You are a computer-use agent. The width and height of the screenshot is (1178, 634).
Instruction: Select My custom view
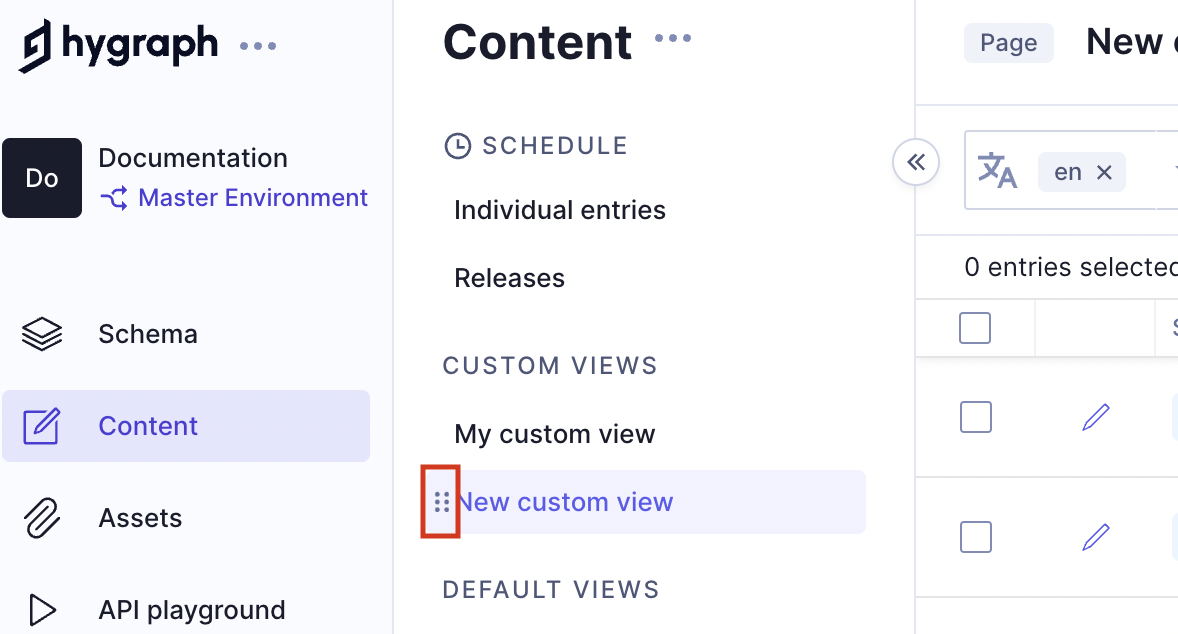pos(555,434)
